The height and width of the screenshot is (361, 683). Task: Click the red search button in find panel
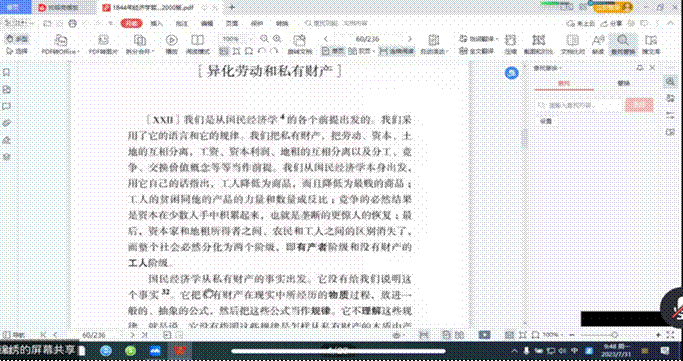tap(639, 105)
